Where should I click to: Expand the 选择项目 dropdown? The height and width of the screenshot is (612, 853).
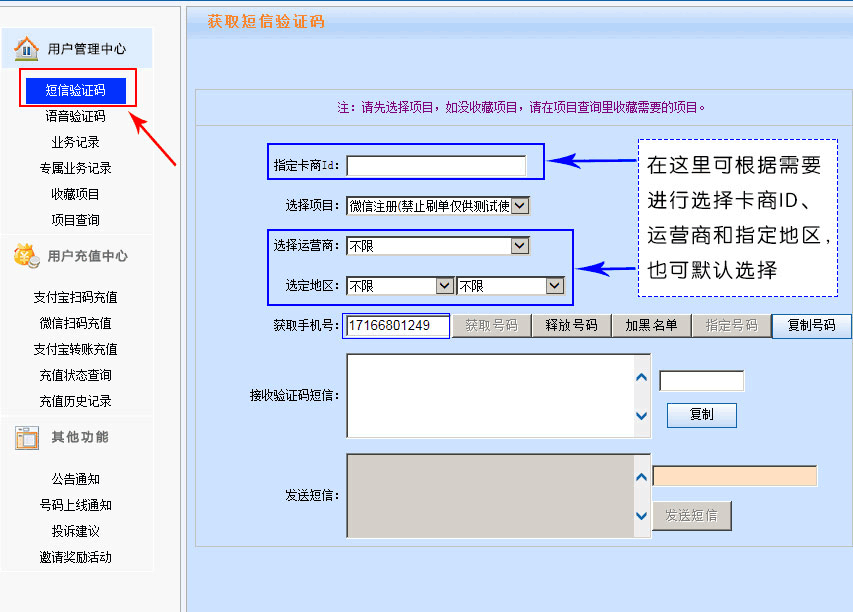pyautogui.click(x=520, y=206)
